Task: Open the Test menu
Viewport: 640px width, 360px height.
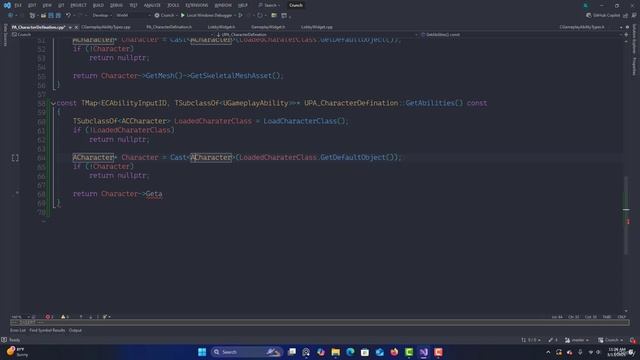Action: (133, 5)
